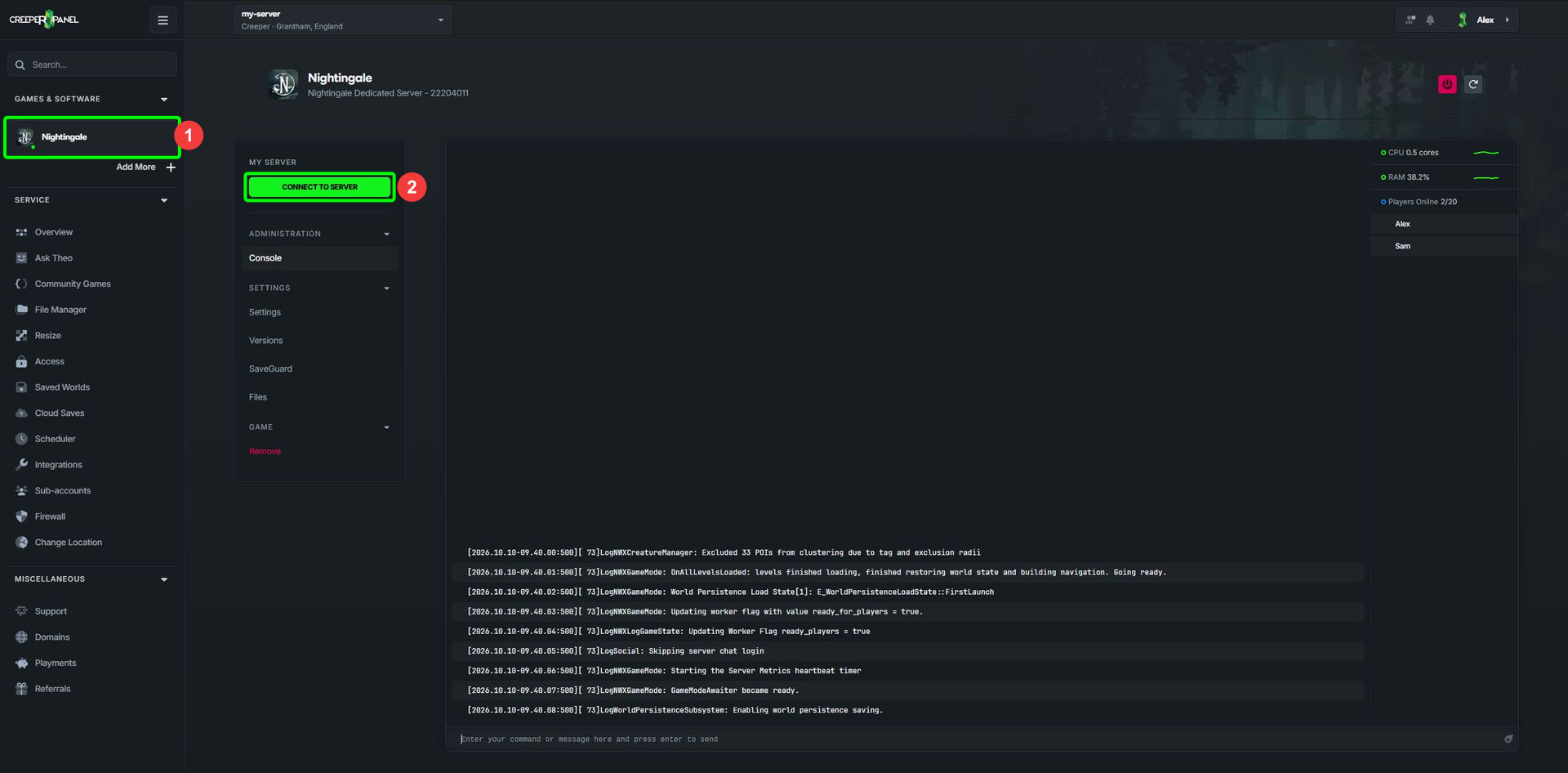This screenshot has width=1568, height=773.
Task: Open the my-server selector dropdown
Action: click(343, 20)
